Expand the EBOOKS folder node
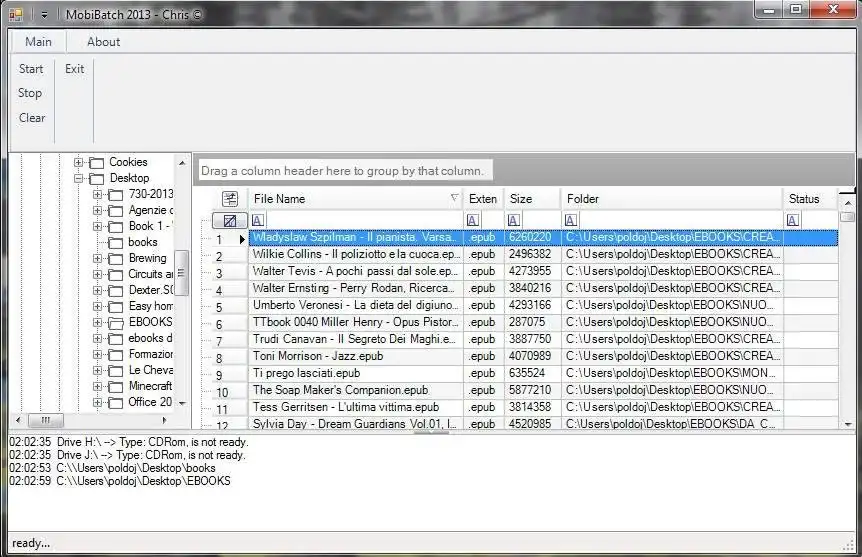862x557 pixels. point(97,322)
